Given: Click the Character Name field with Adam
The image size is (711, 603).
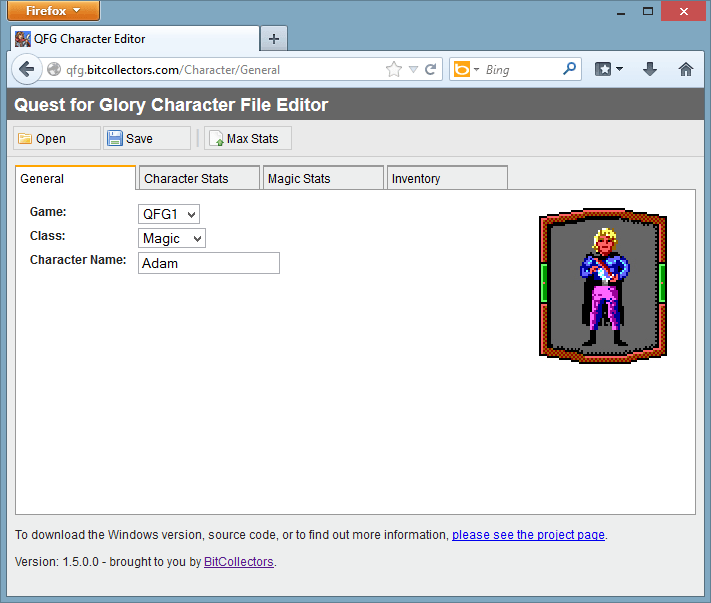Looking at the screenshot, I should point(209,263).
